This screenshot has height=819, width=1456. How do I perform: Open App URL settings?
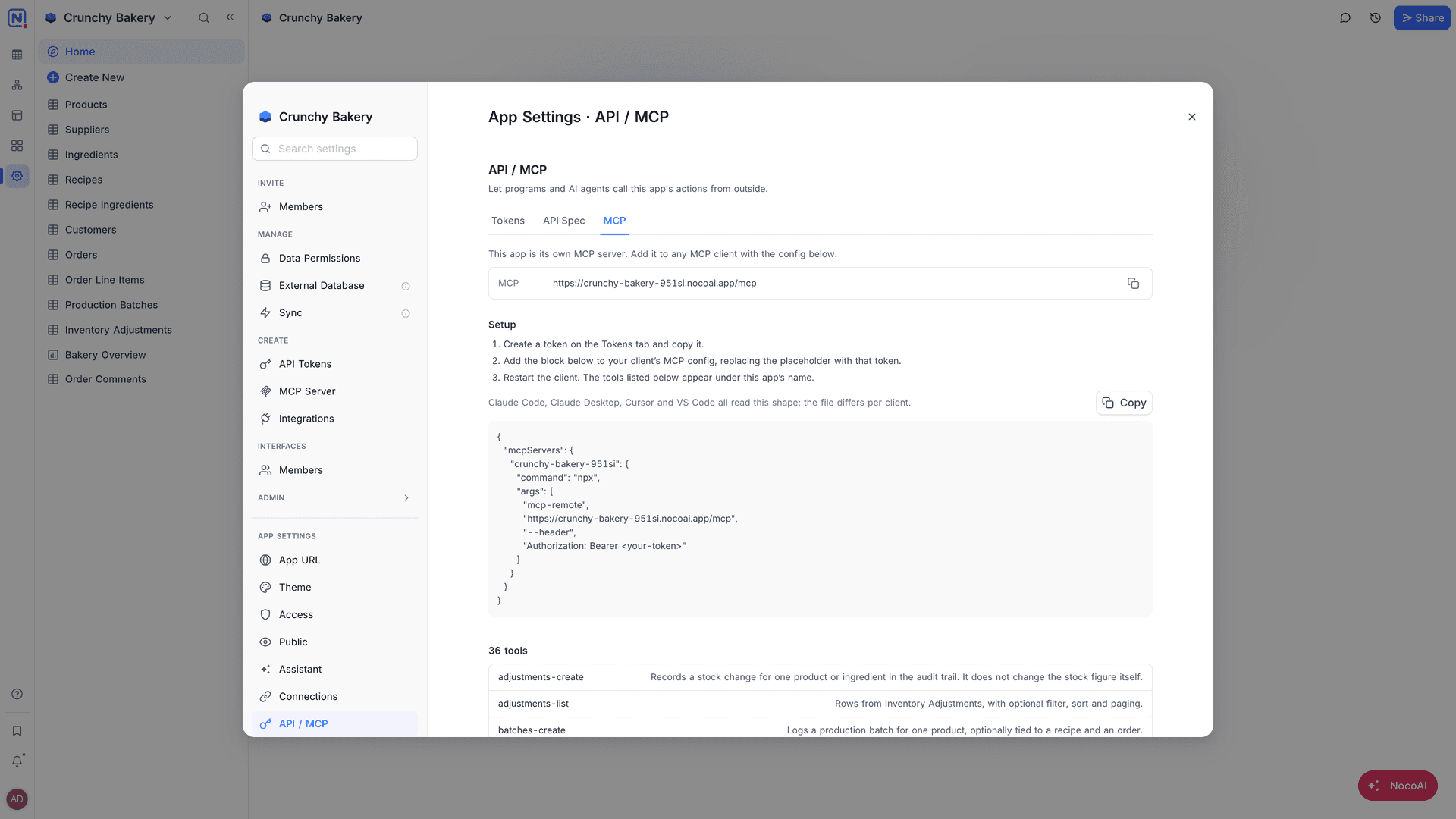coord(334,560)
